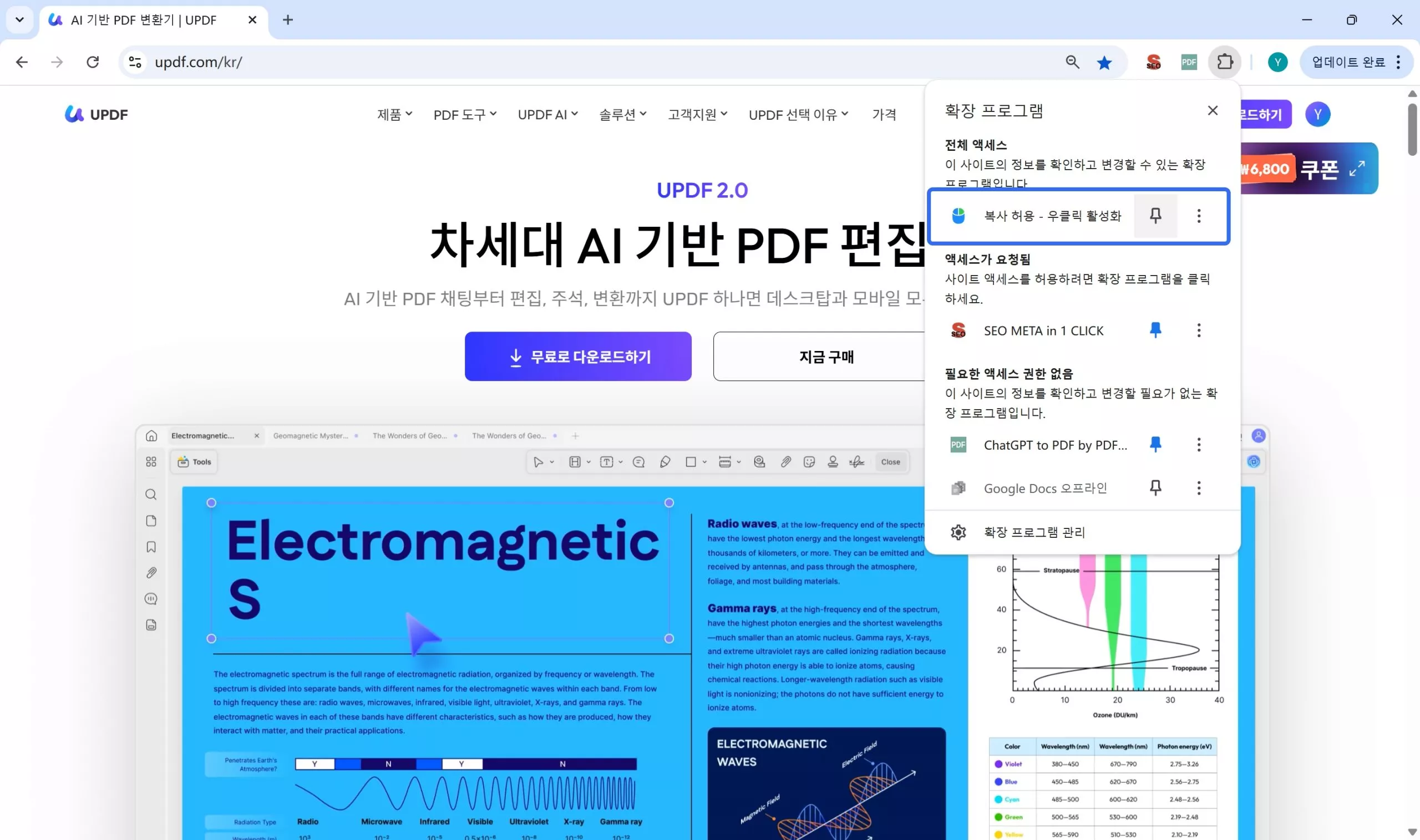
Task: Click the browser back arrow
Action: [22, 62]
